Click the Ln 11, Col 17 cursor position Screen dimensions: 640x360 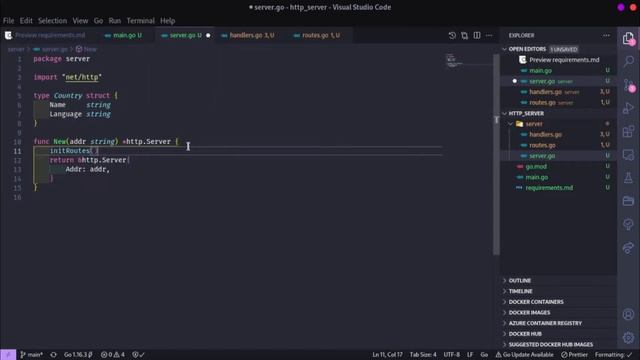click(x=387, y=355)
